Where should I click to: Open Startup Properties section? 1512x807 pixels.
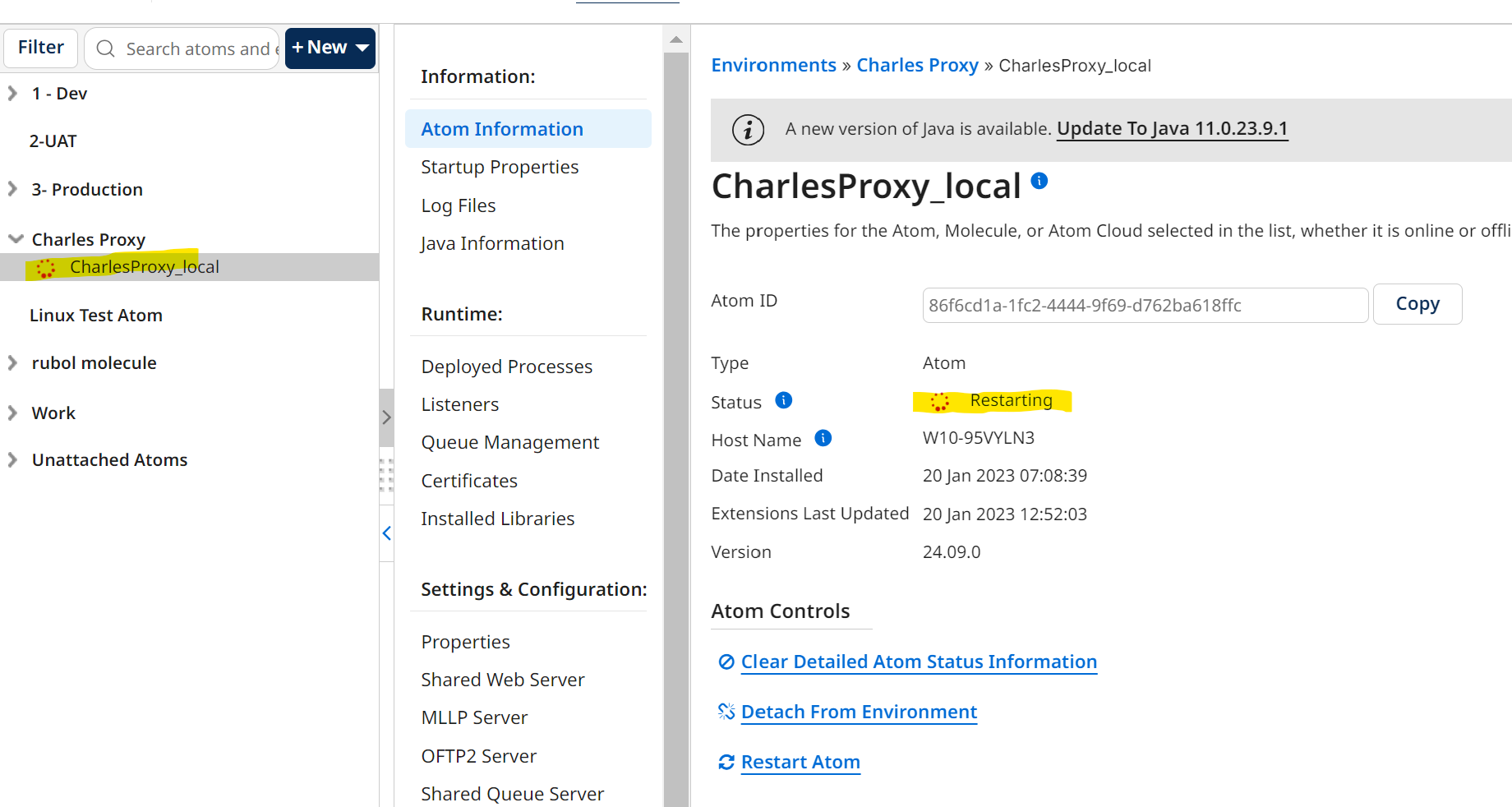(x=500, y=167)
